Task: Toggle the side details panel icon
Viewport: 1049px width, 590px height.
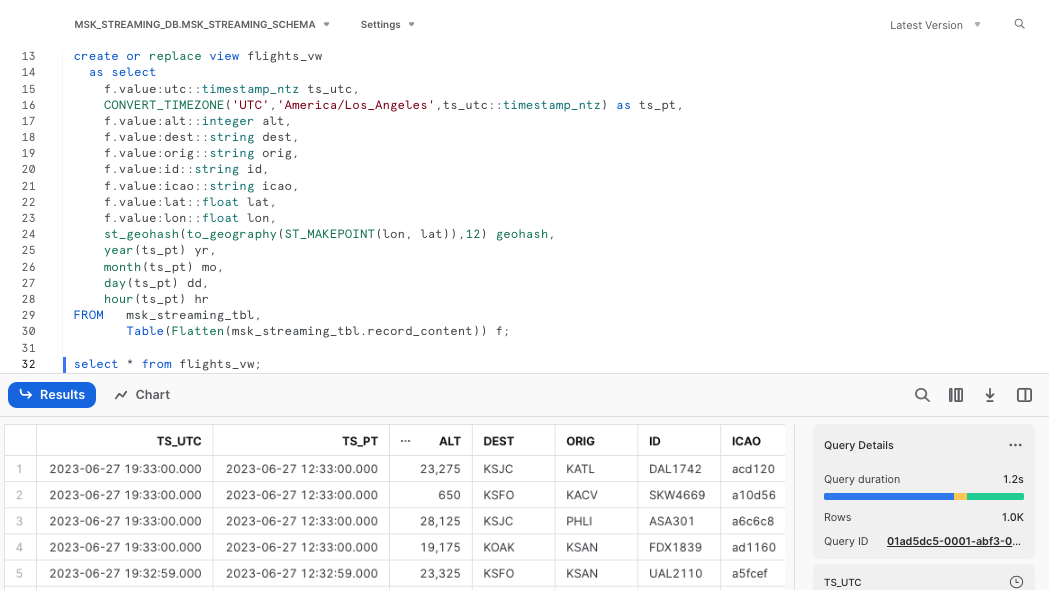Action: (1024, 395)
